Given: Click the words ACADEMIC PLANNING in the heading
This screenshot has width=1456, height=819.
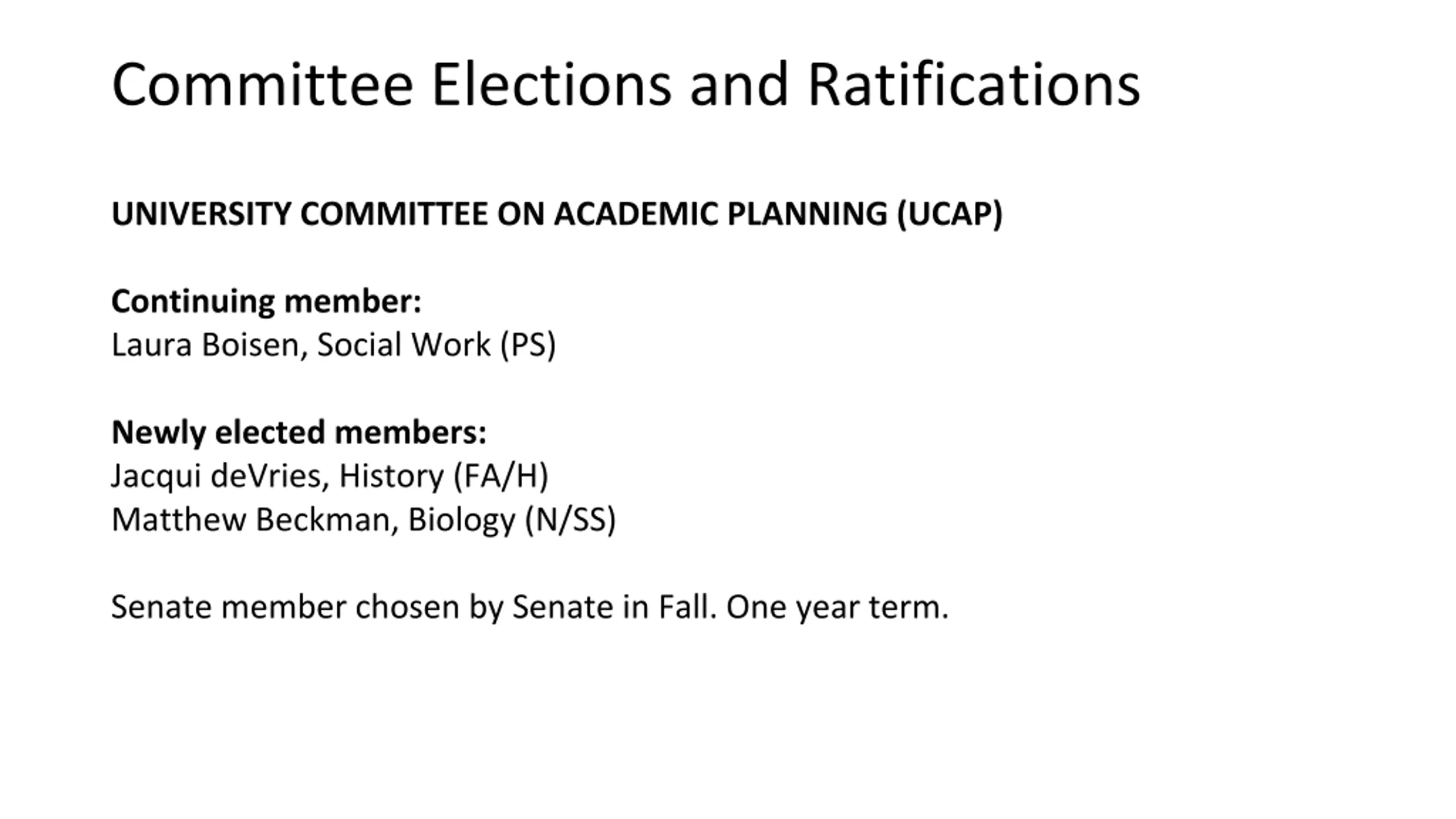Looking at the screenshot, I should tap(721, 214).
